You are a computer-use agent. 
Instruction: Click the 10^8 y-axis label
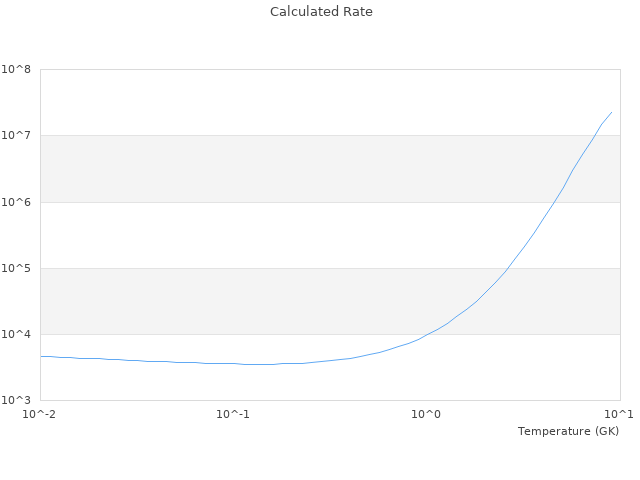pyautogui.click(x=17, y=70)
